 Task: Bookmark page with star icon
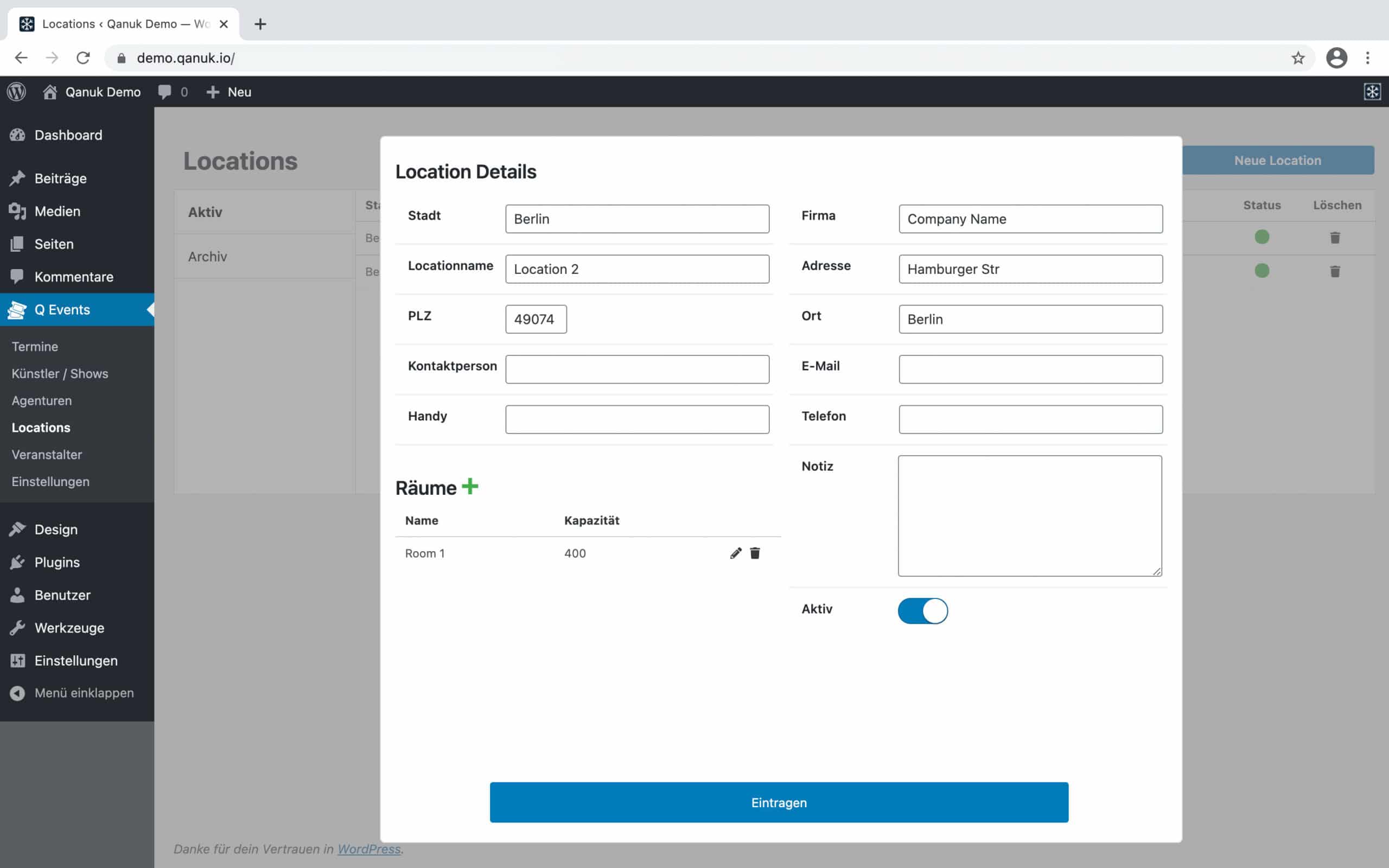click(1298, 58)
